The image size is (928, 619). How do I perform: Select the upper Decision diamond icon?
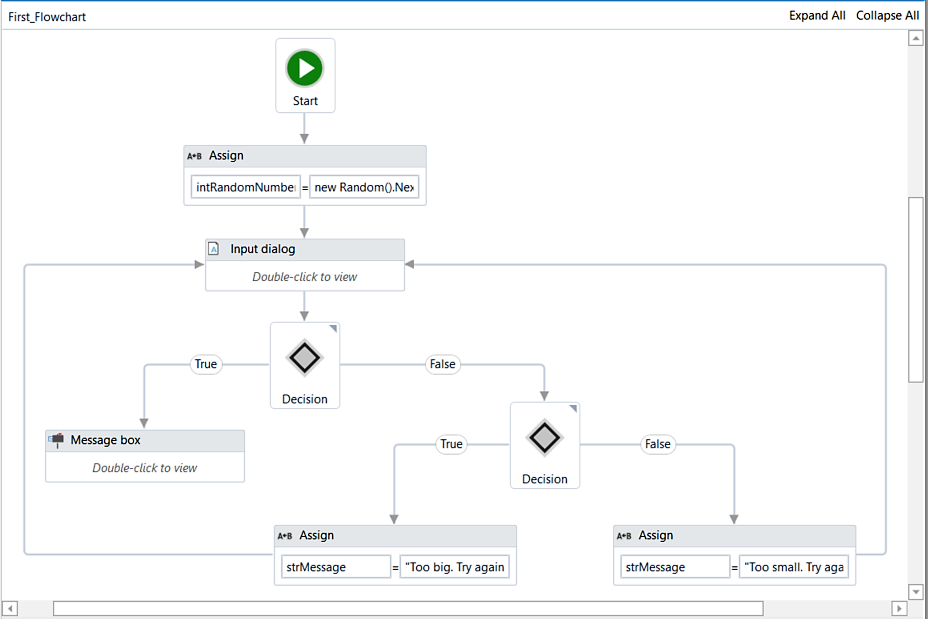point(305,358)
